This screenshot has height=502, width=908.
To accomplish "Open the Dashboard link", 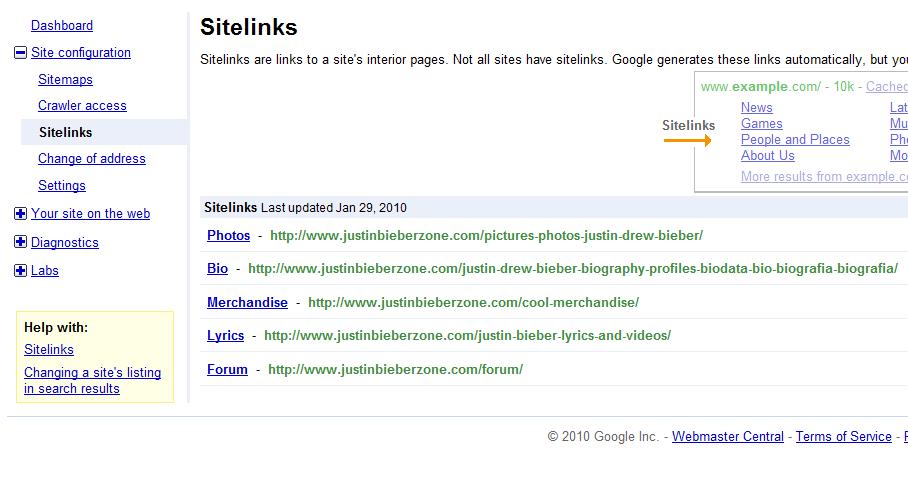I will (x=62, y=25).
